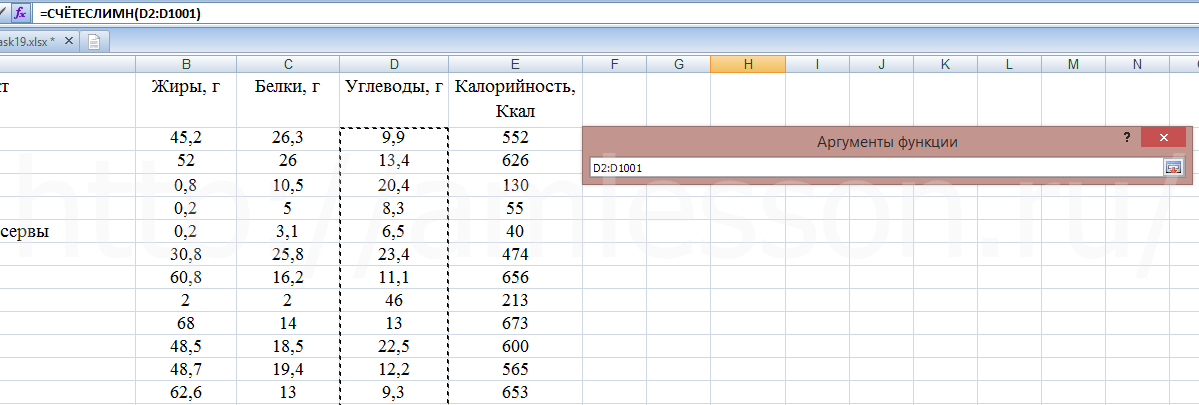Click the 'Жиры, г' header cell
The image size is (1199, 405).
(187, 100)
